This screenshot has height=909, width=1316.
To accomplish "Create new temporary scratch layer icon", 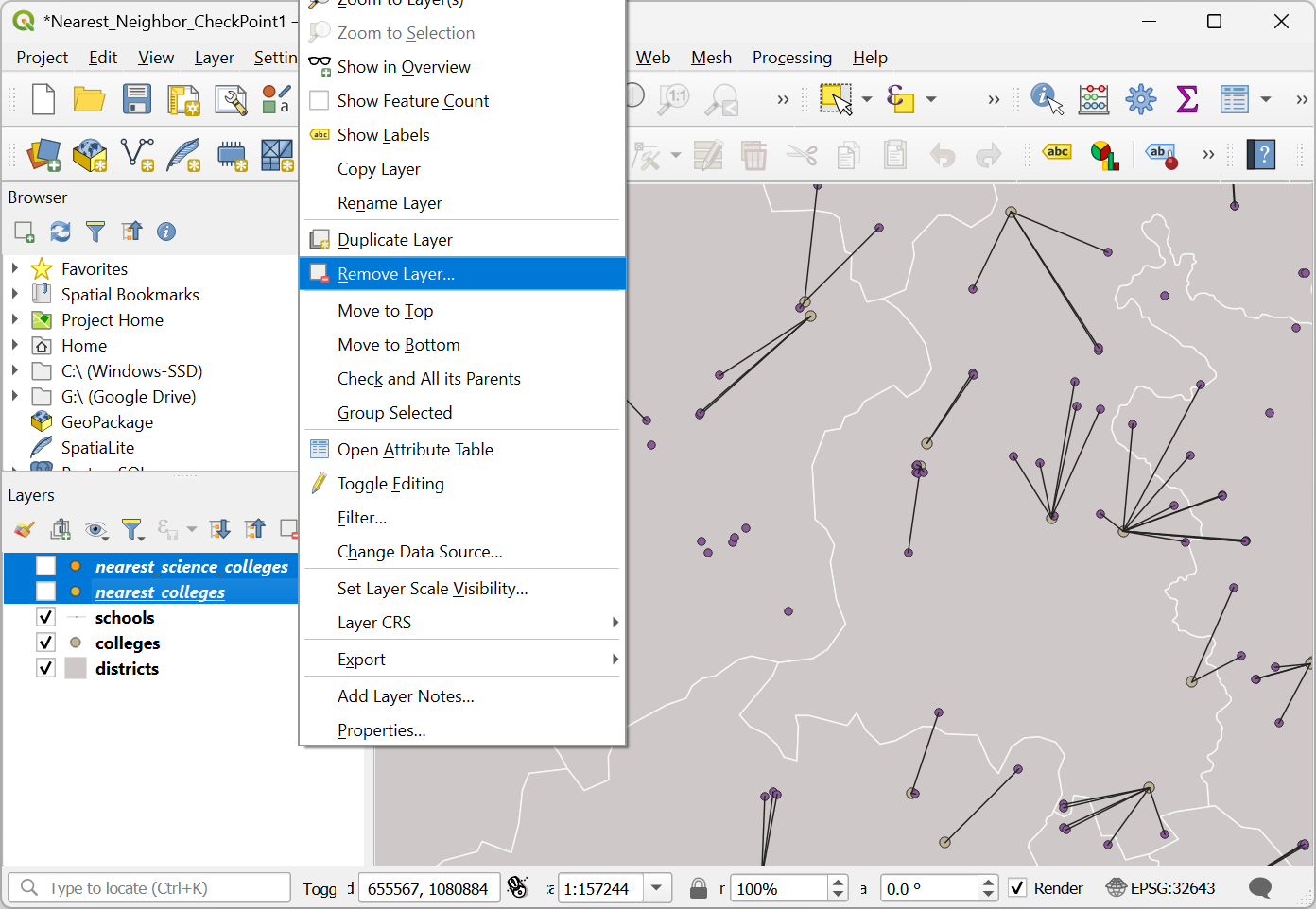I will pos(231,155).
